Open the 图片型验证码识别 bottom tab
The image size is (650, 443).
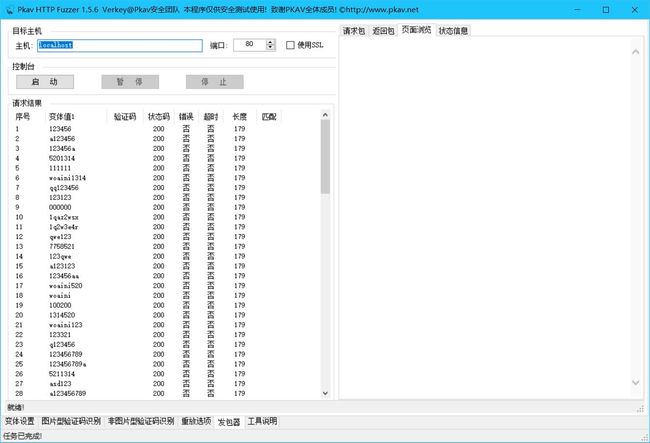[71, 421]
